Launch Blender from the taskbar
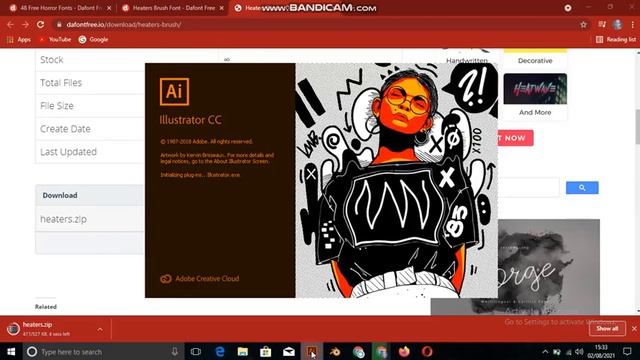 click(x=335, y=351)
